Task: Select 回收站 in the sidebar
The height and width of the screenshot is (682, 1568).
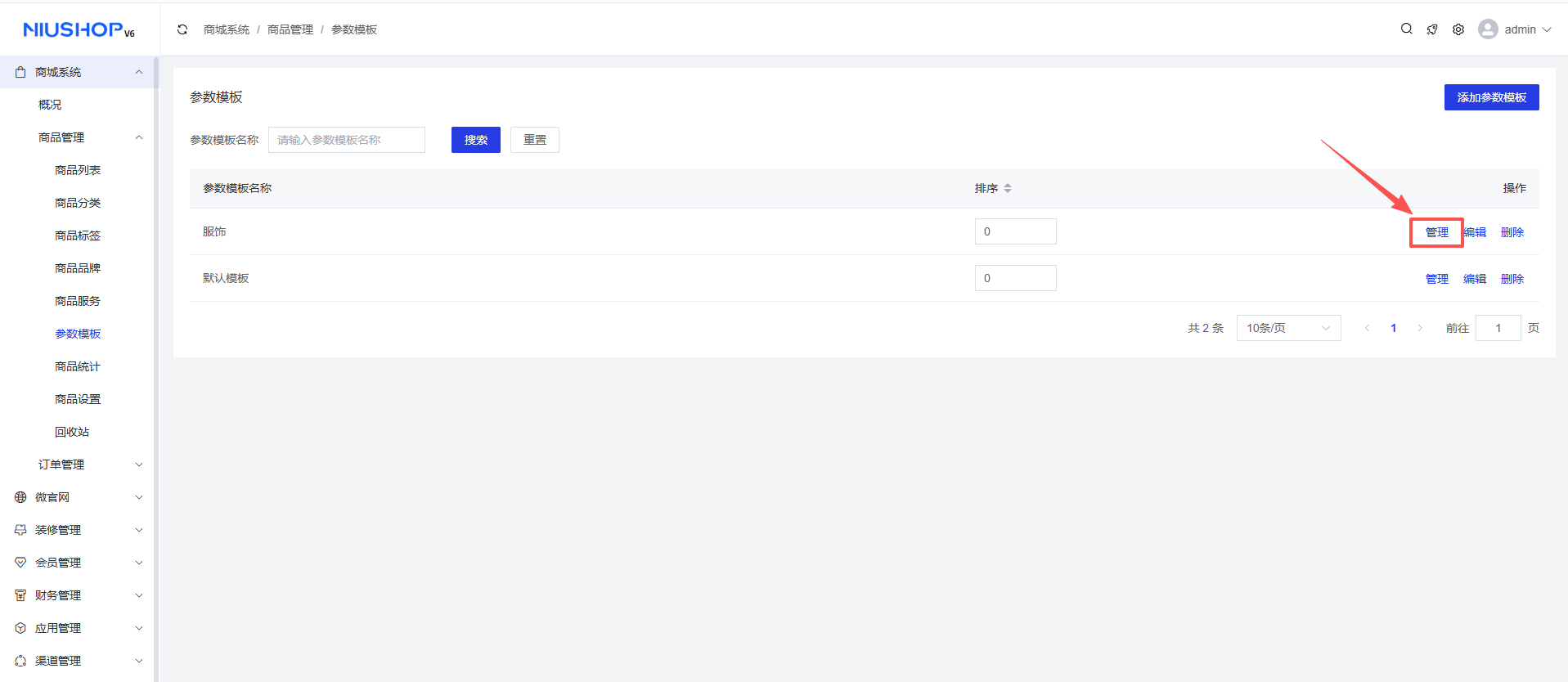Action: point(72,432)
